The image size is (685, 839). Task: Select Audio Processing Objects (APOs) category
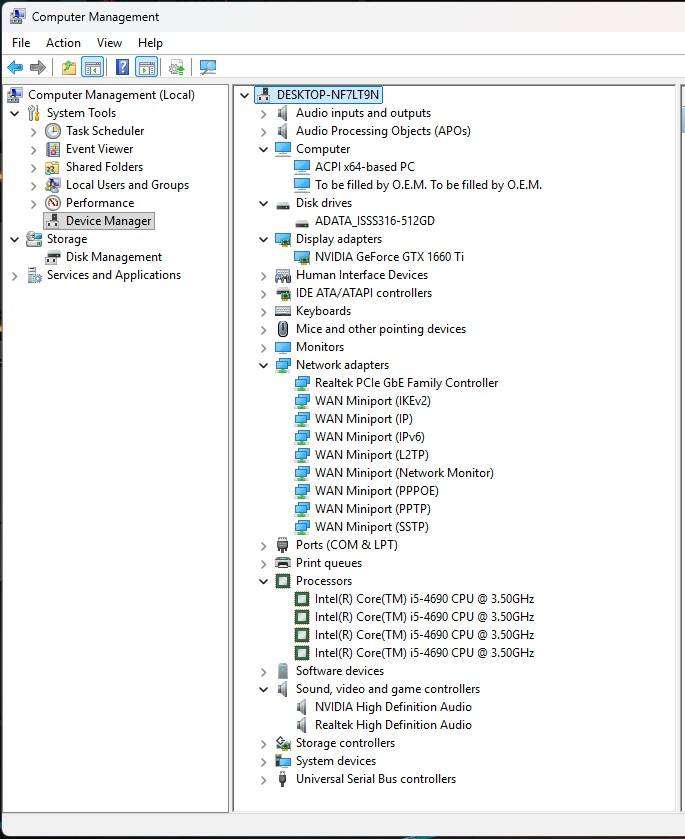click(x=383, y=131)
